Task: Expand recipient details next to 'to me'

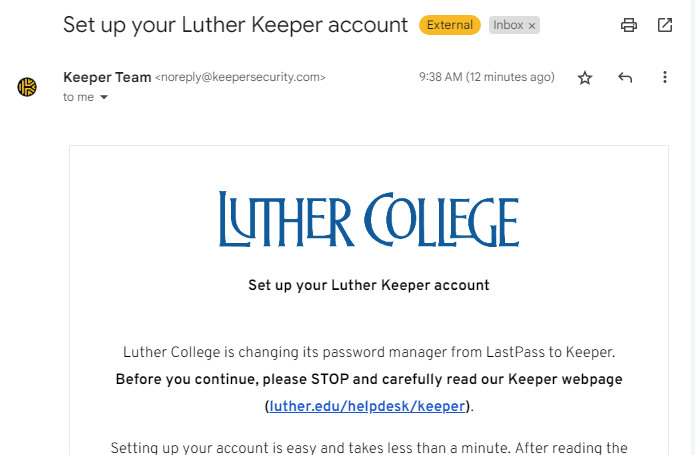Action: point(104,97)
